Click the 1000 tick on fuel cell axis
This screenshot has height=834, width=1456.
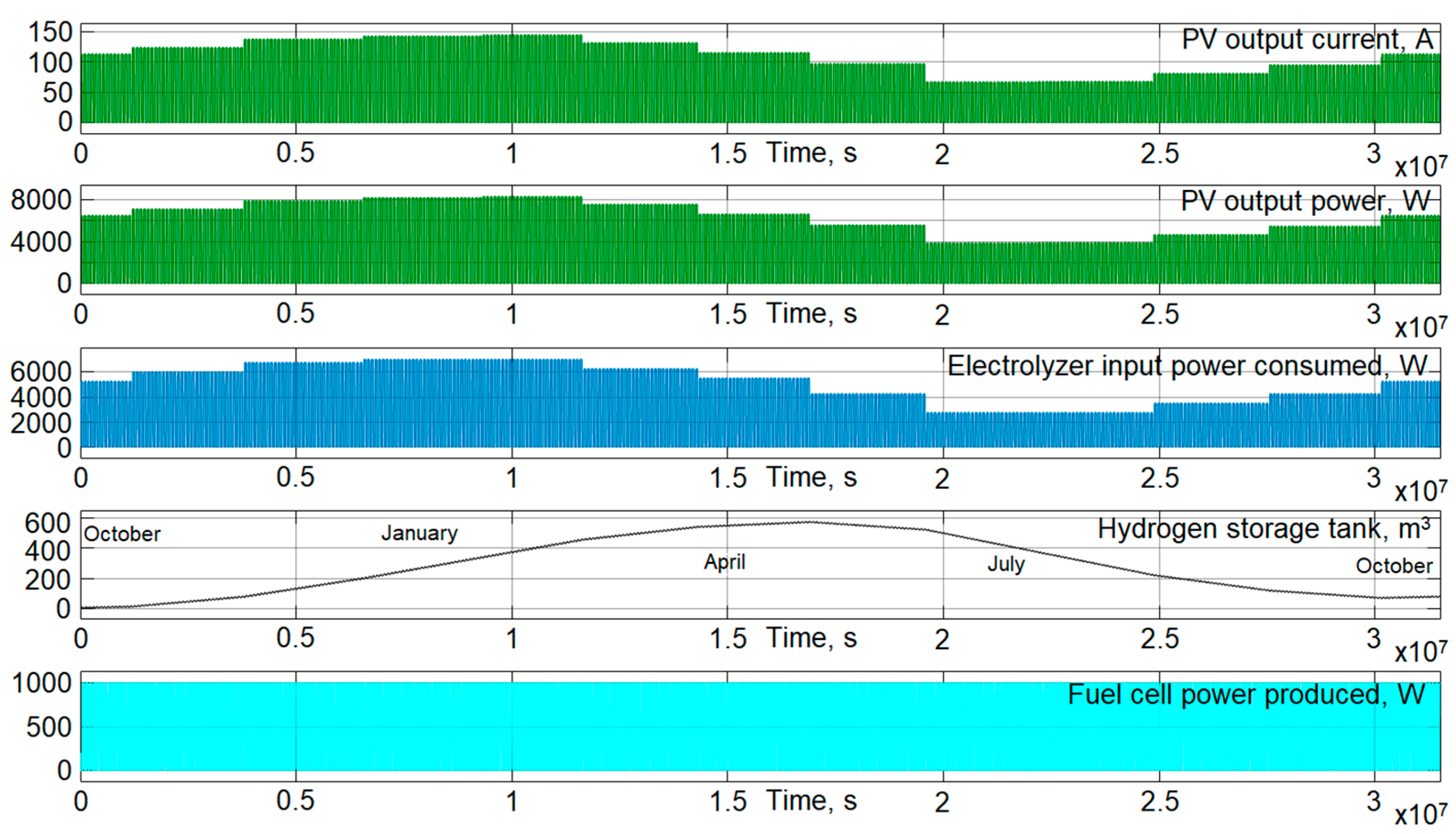pyautogui.click(x=43, y=683)
